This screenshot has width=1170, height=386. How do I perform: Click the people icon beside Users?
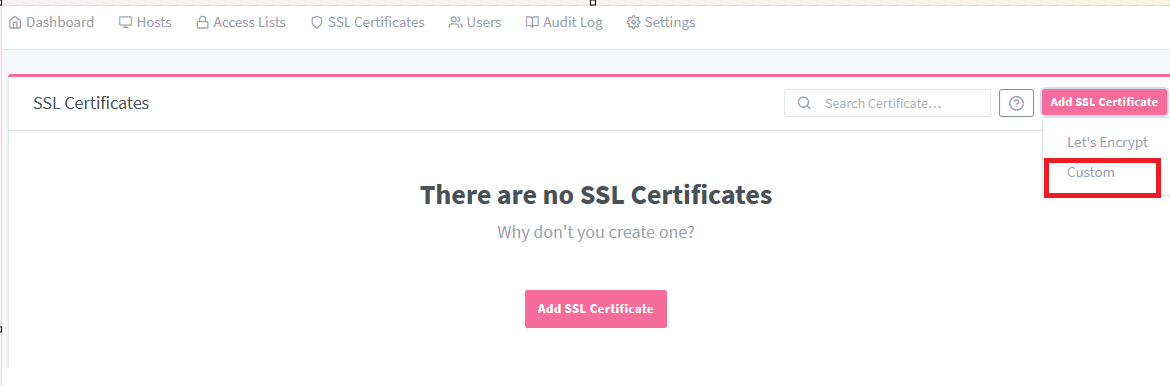click(x=455, y=22)
